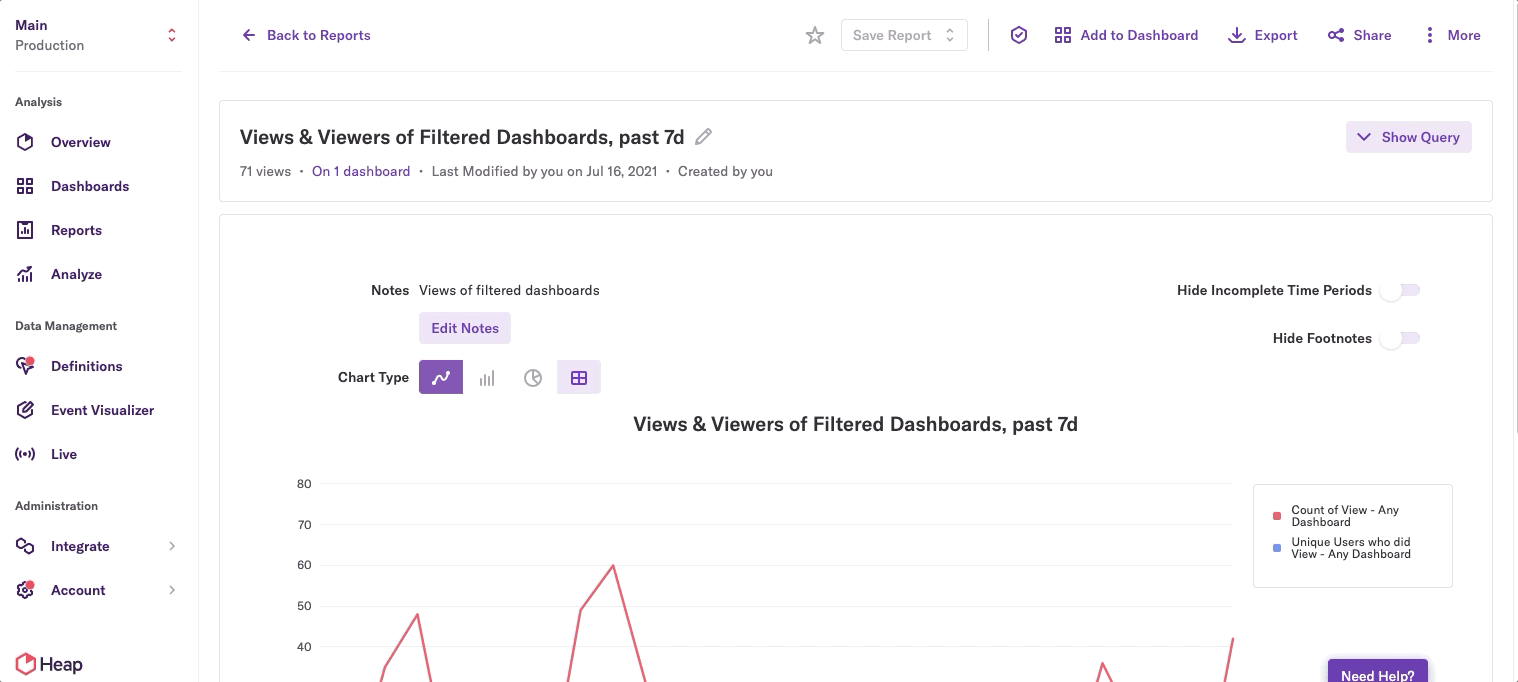Open Analyze in sidebar

click(x=77, y=274)
